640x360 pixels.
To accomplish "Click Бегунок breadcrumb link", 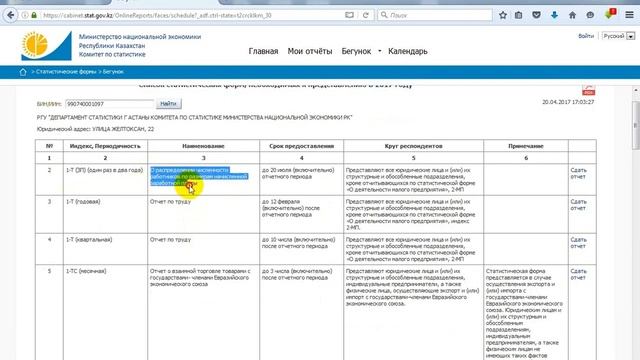I will 113,71.
